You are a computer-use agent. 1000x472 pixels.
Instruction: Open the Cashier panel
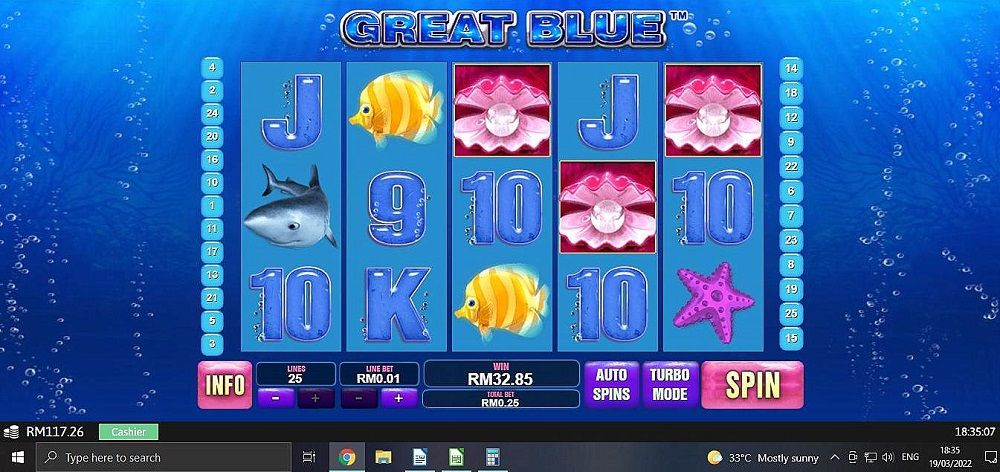[x=129, y=432]
